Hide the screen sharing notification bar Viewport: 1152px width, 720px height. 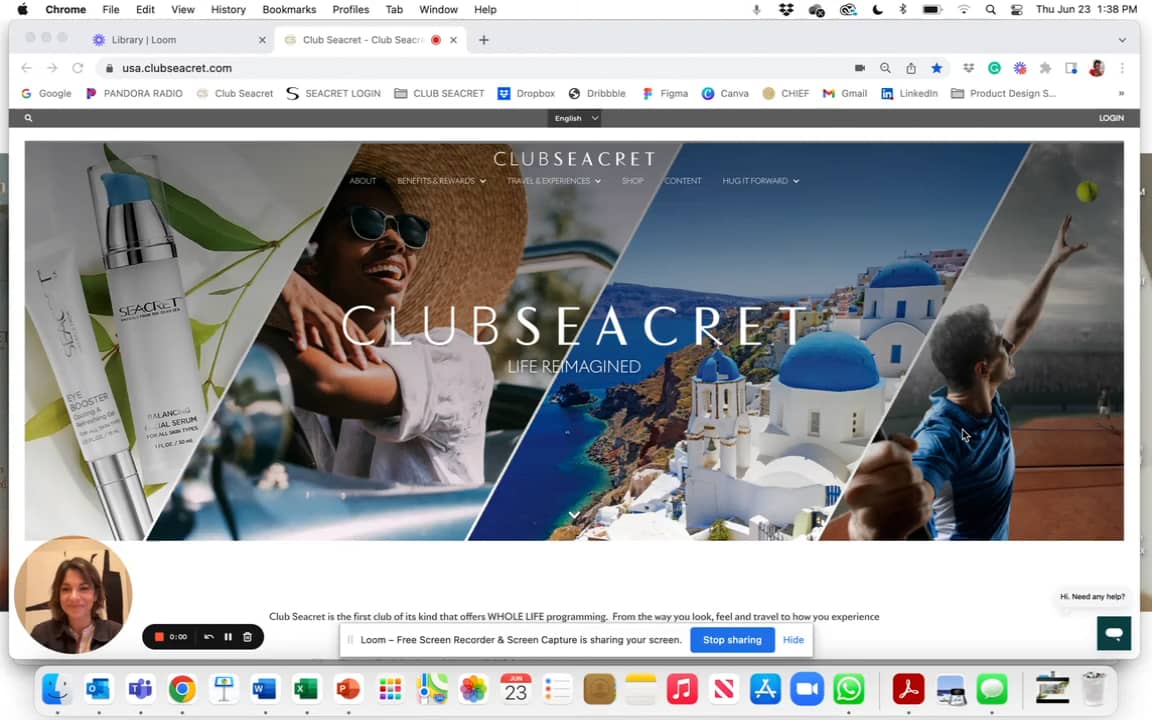[793, 640]
